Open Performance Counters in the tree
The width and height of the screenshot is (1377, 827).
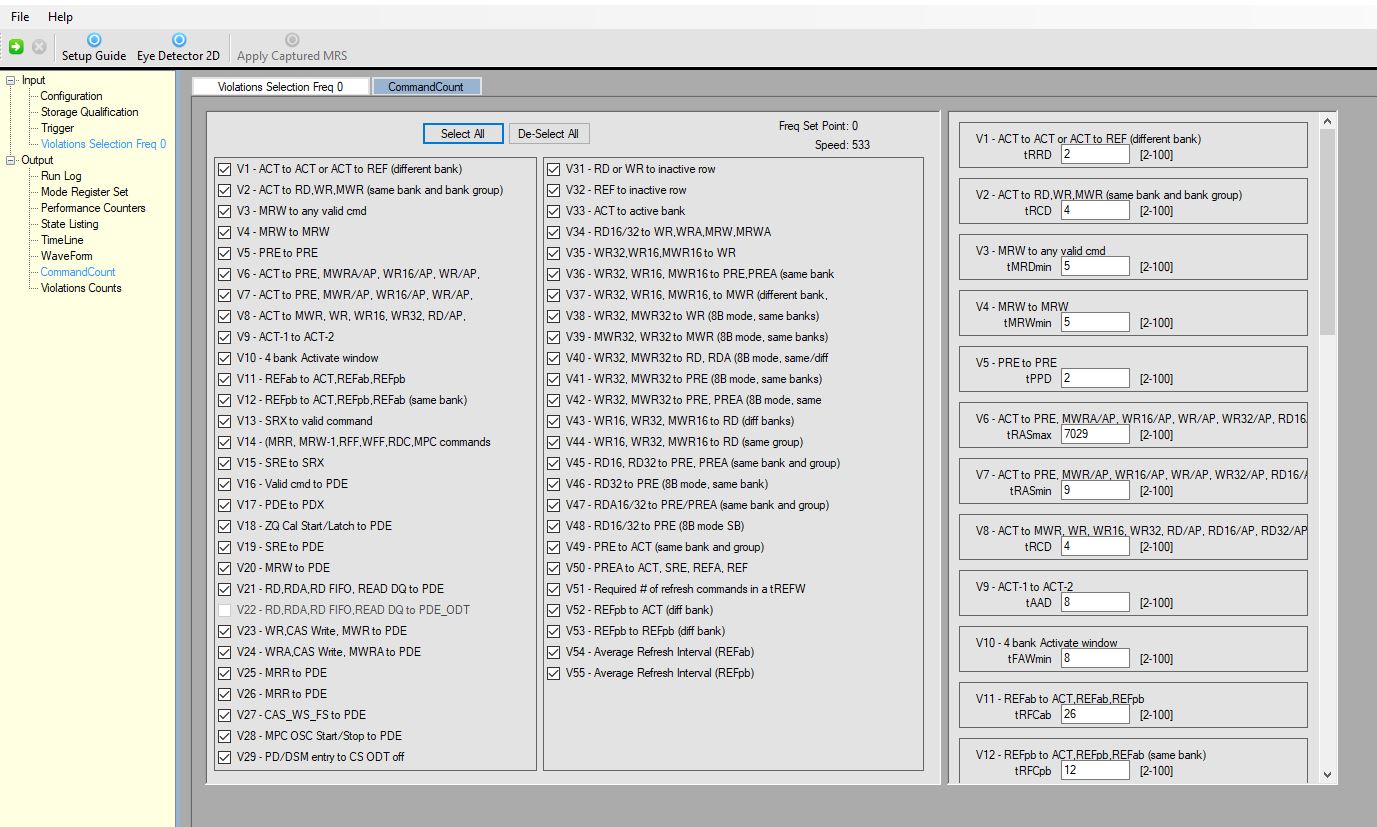(x=93, y=208)
